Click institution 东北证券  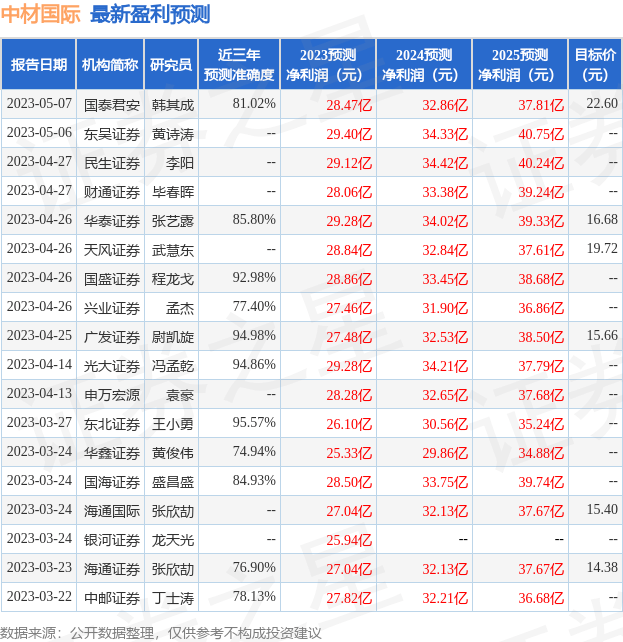(x=112, y=425)
